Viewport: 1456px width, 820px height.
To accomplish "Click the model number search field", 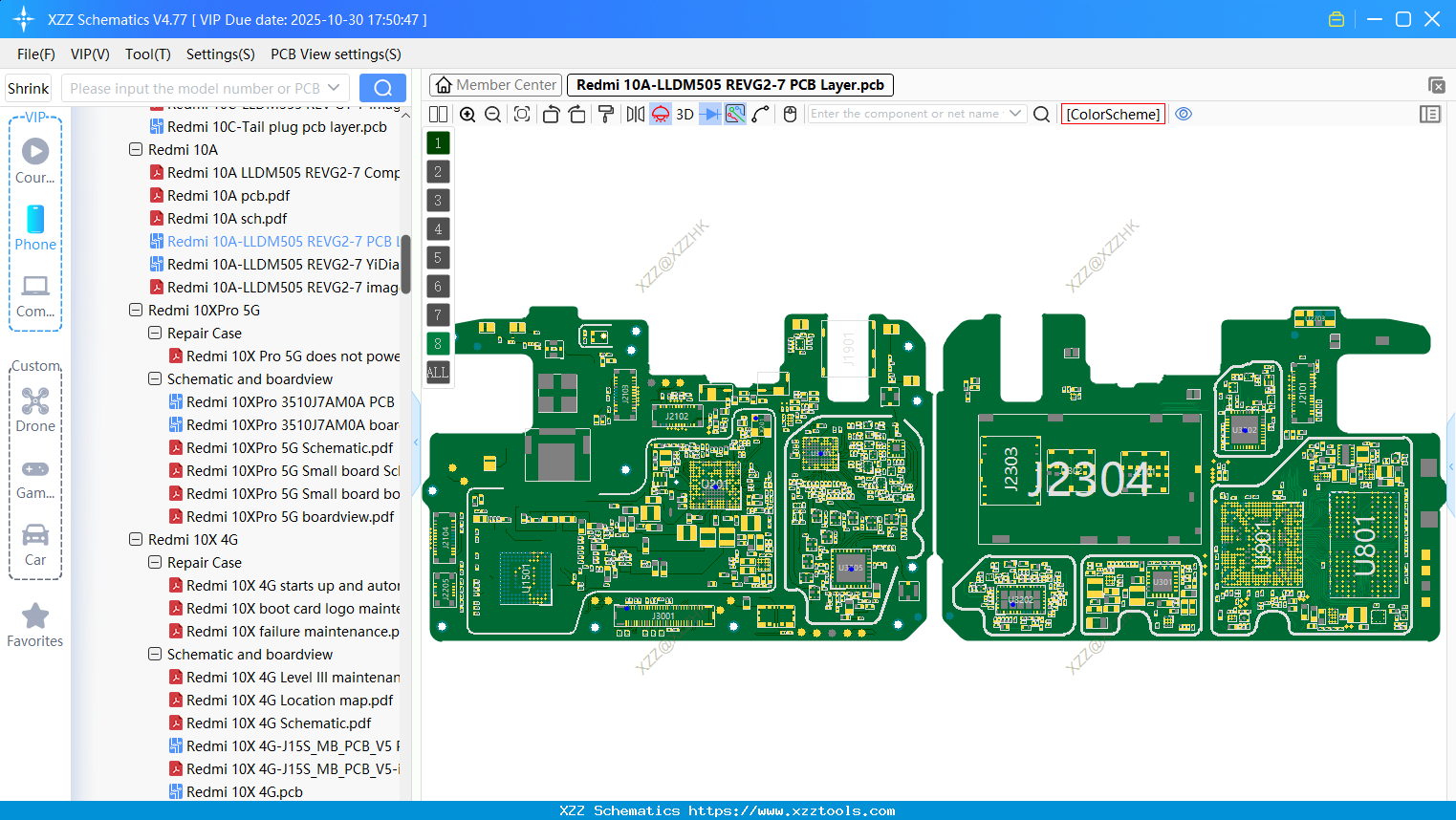I will pyautogui.click(x=196, y=89).
